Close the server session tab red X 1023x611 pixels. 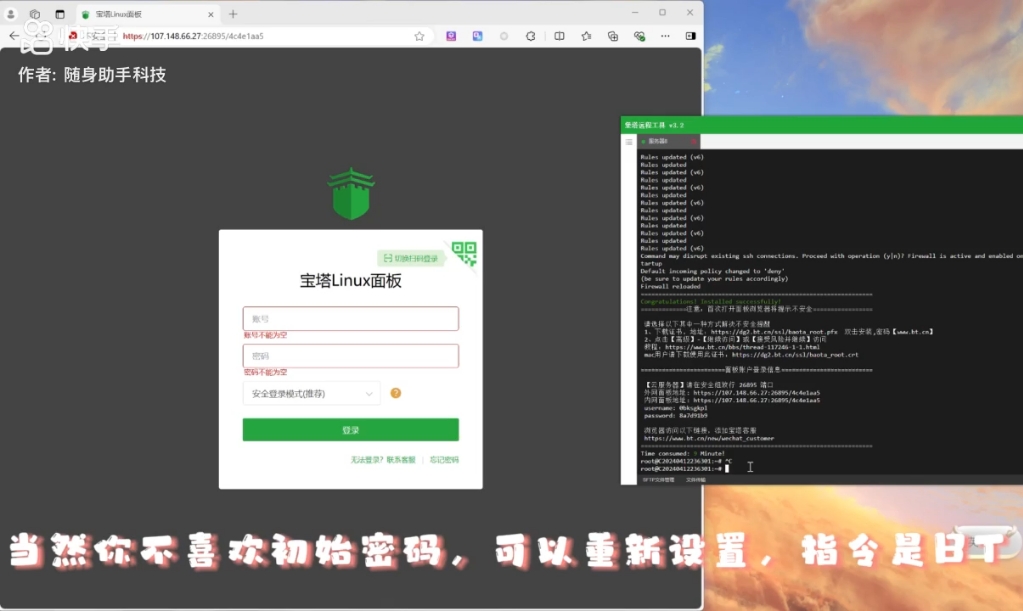[x=694, y=142]
